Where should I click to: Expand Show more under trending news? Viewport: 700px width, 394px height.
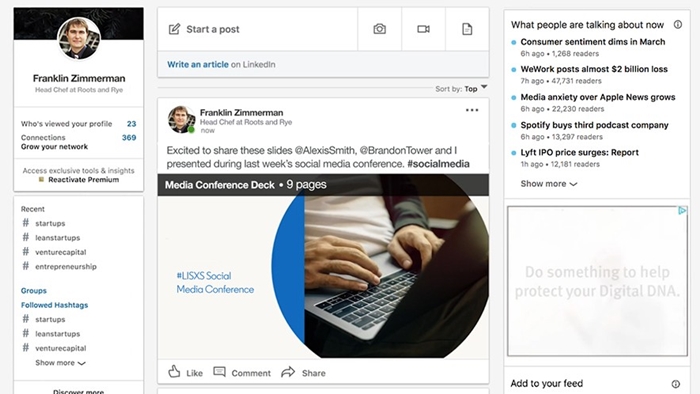pos(549,184)
